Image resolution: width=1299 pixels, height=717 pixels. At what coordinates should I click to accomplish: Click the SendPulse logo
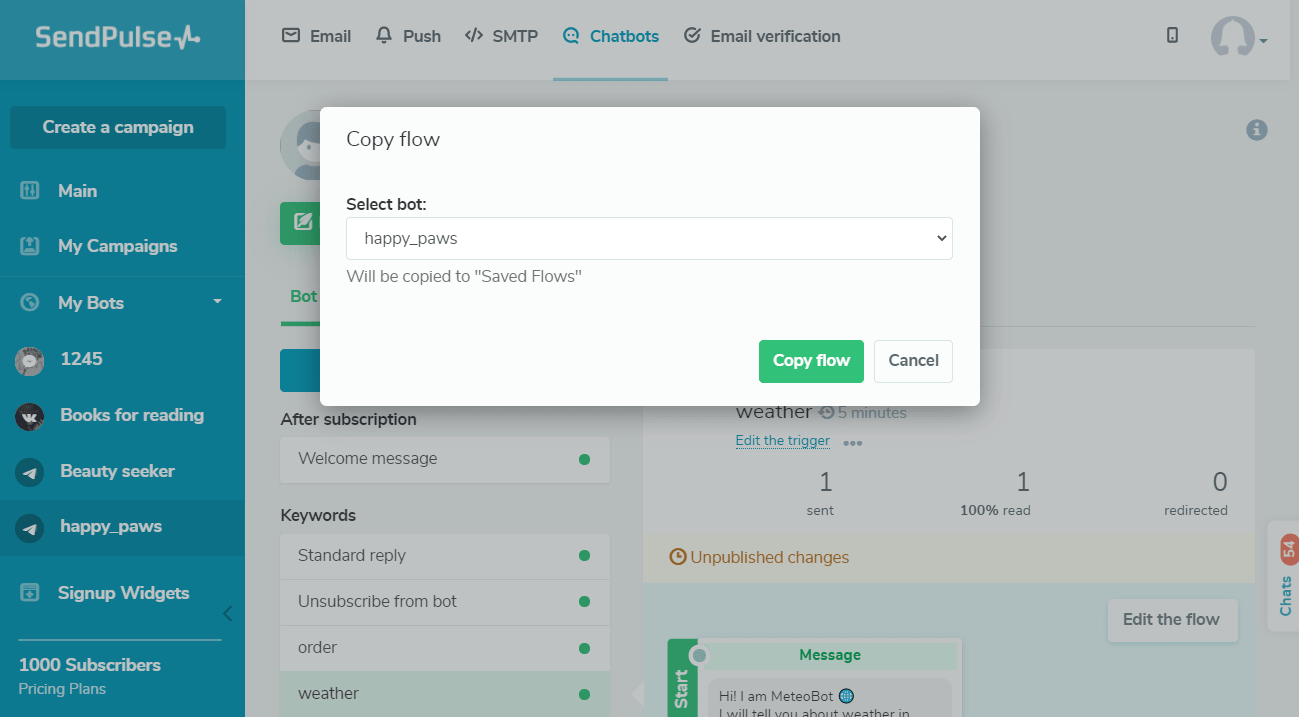[x=118, y=37]
